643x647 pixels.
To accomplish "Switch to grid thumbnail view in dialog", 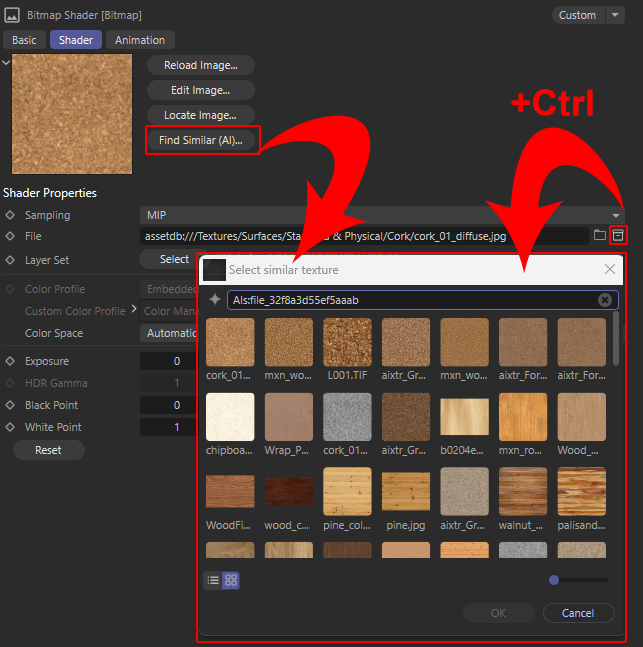I will click(x=231, y=580).
